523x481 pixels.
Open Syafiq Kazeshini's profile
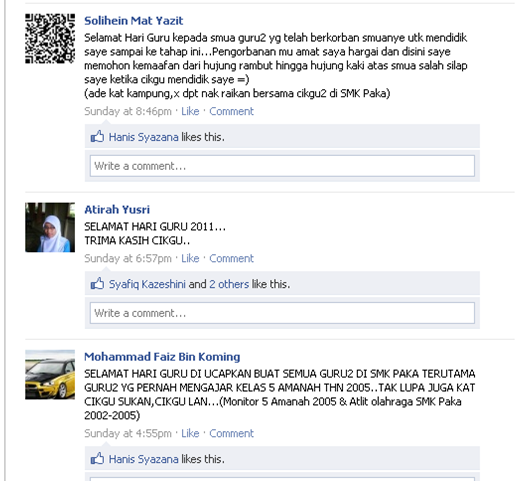[147, 284]
